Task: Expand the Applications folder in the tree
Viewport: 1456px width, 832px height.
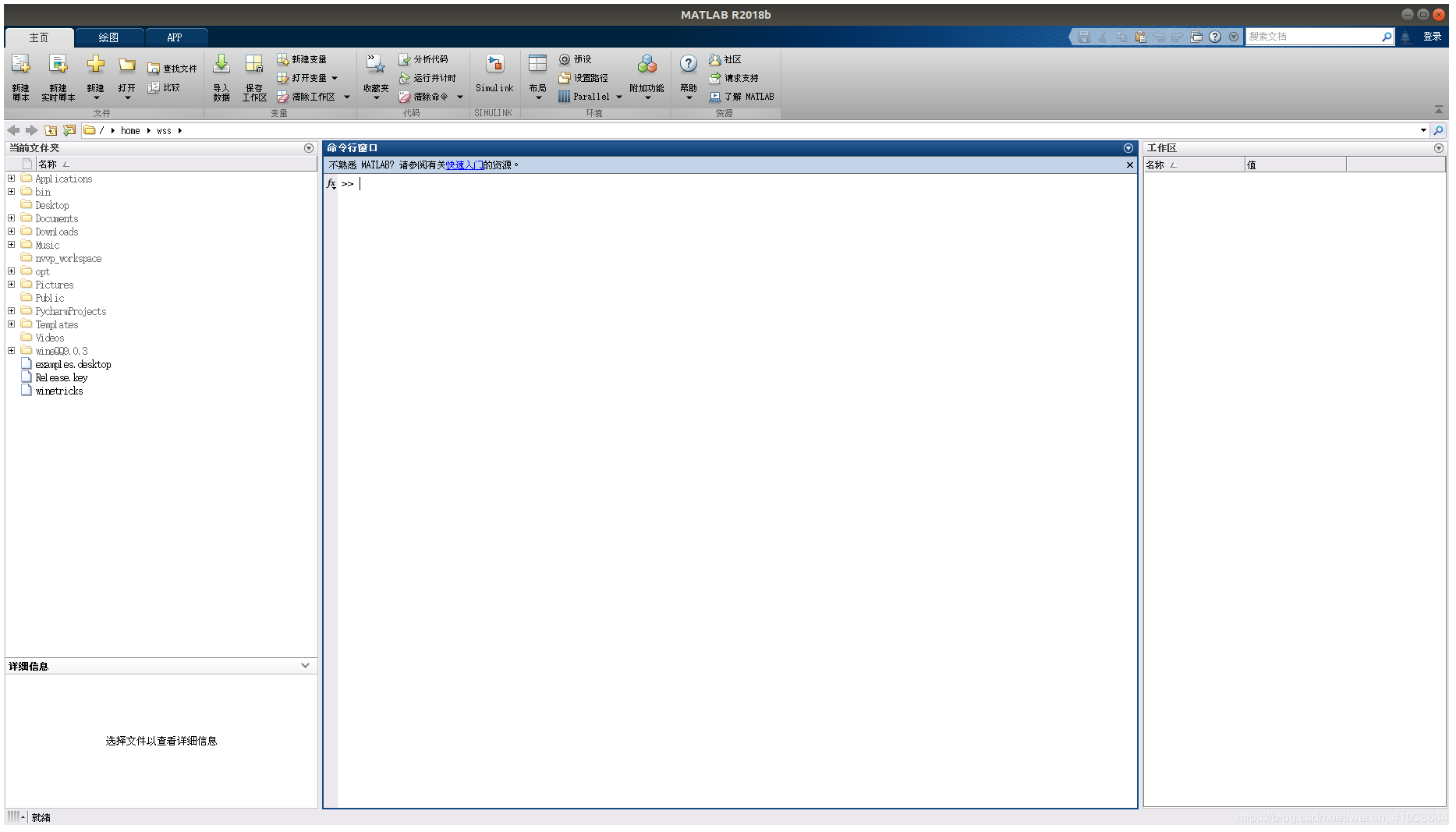Action: coord(12,179)
